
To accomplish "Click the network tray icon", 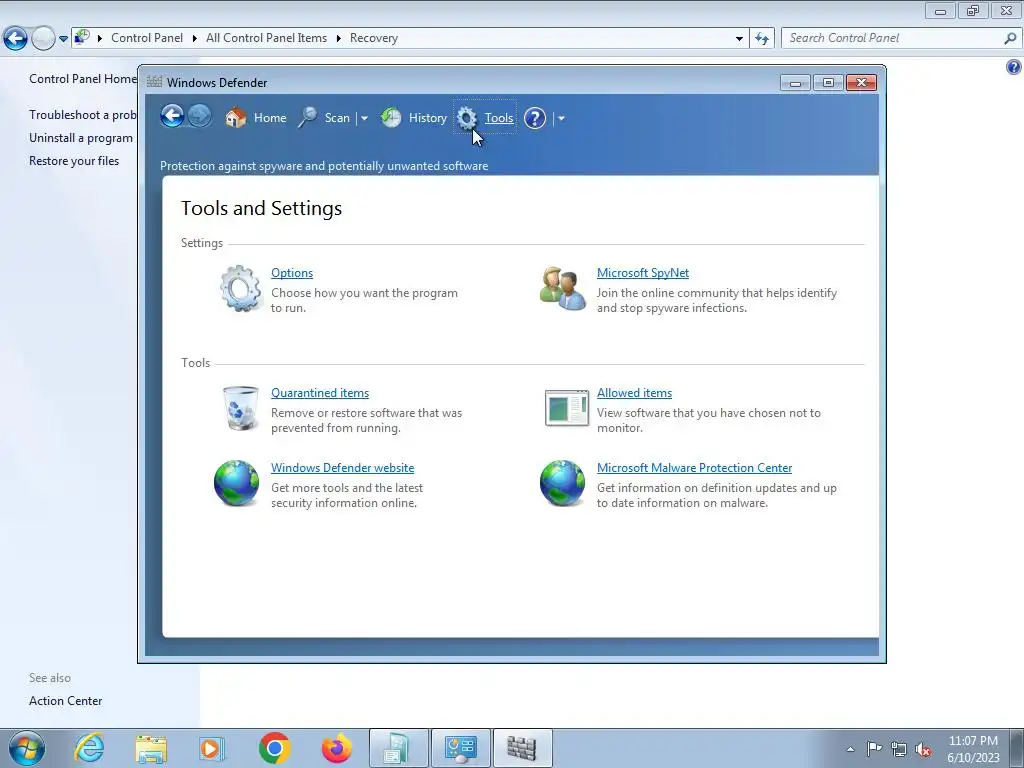I will pyautogui.click(x=899, y=749).
